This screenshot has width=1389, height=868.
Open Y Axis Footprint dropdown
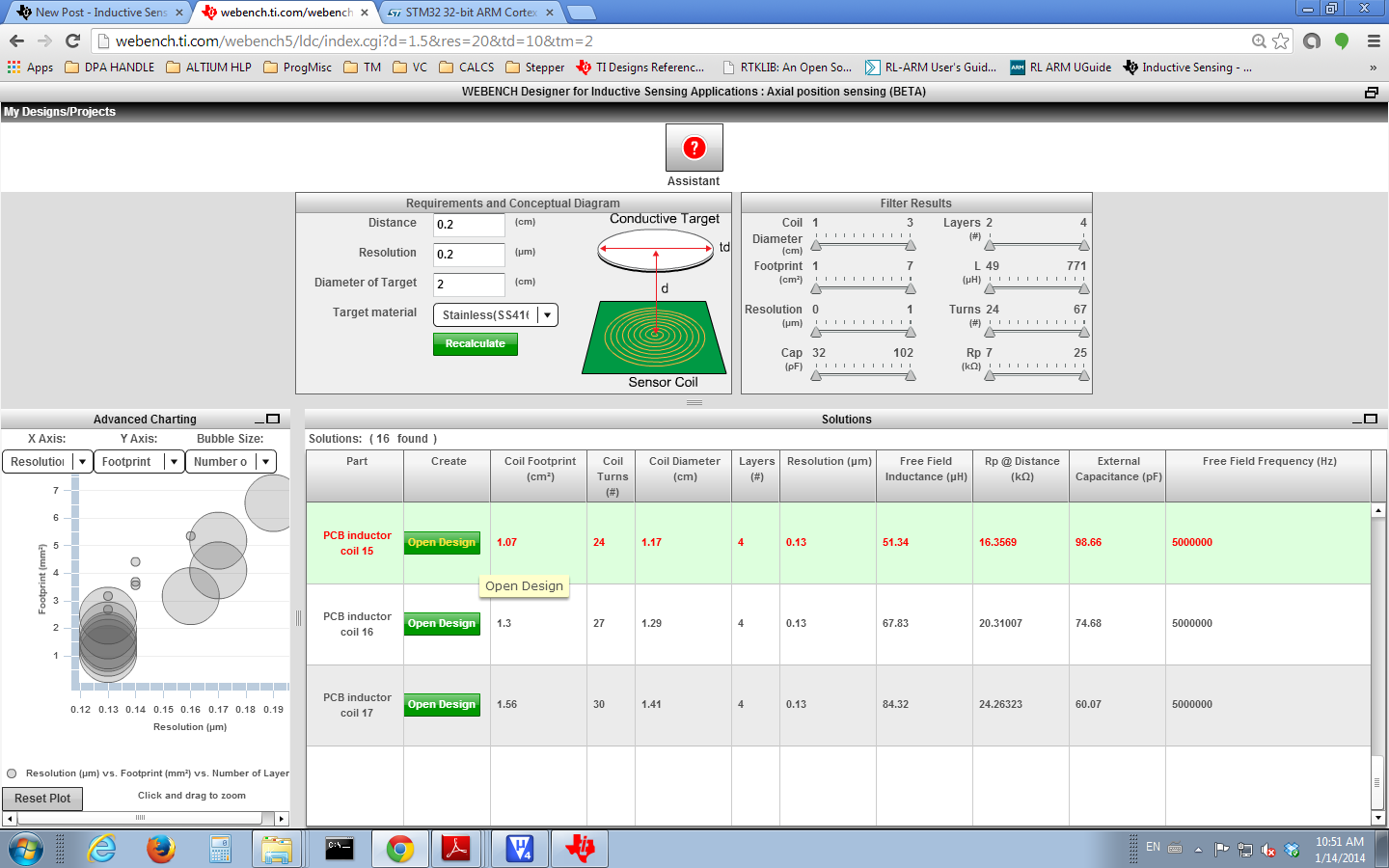[139, 462]
